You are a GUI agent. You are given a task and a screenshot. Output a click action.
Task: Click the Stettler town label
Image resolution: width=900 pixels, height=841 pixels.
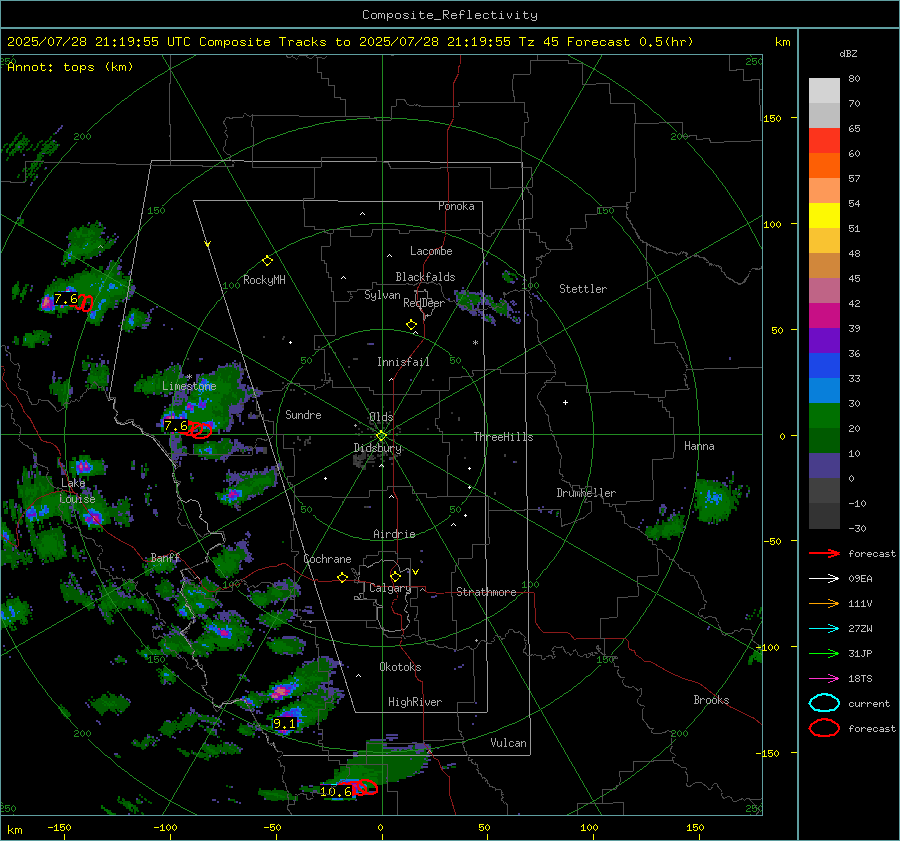pyautogui.click(x=583, y=289)
